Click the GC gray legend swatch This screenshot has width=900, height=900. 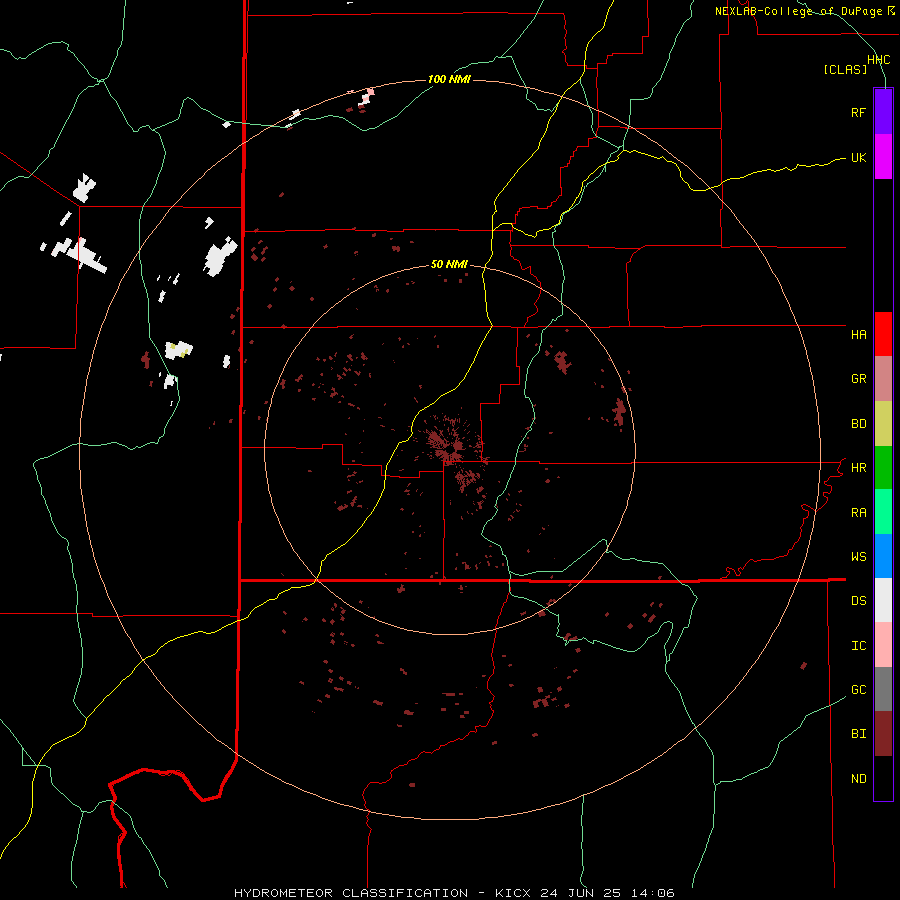point(883,689)
